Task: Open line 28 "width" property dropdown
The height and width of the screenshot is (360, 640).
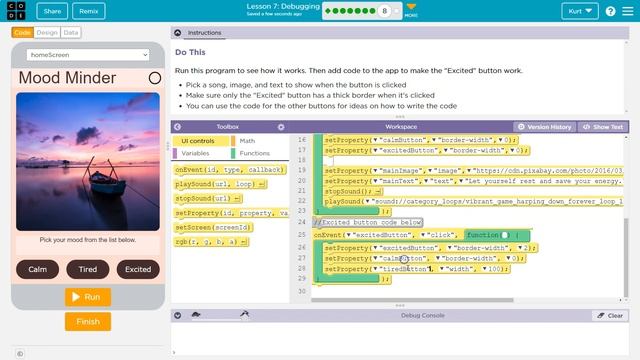Action: pyautogui.click(x=442, y=269)
